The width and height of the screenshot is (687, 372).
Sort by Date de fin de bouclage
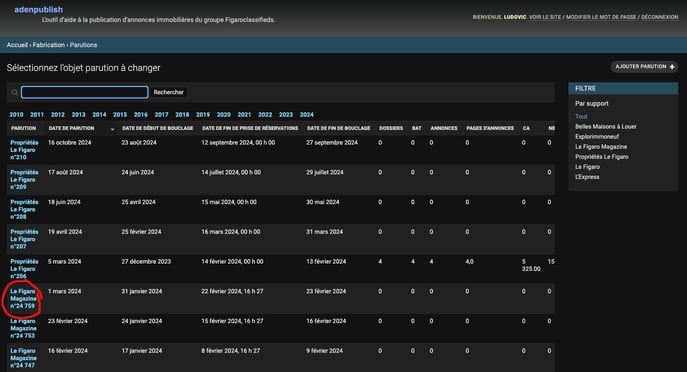pyautogui.click(x=339, y=128)
